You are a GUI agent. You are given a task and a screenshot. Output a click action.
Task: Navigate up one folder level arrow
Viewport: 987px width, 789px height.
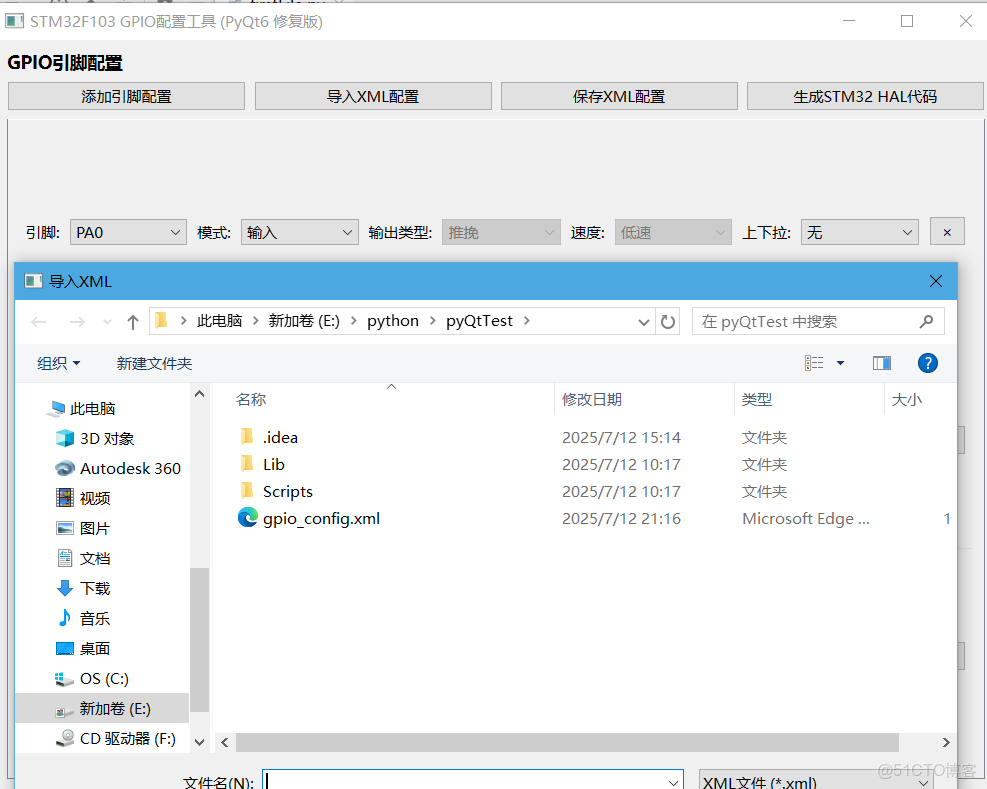click(133, 321)
